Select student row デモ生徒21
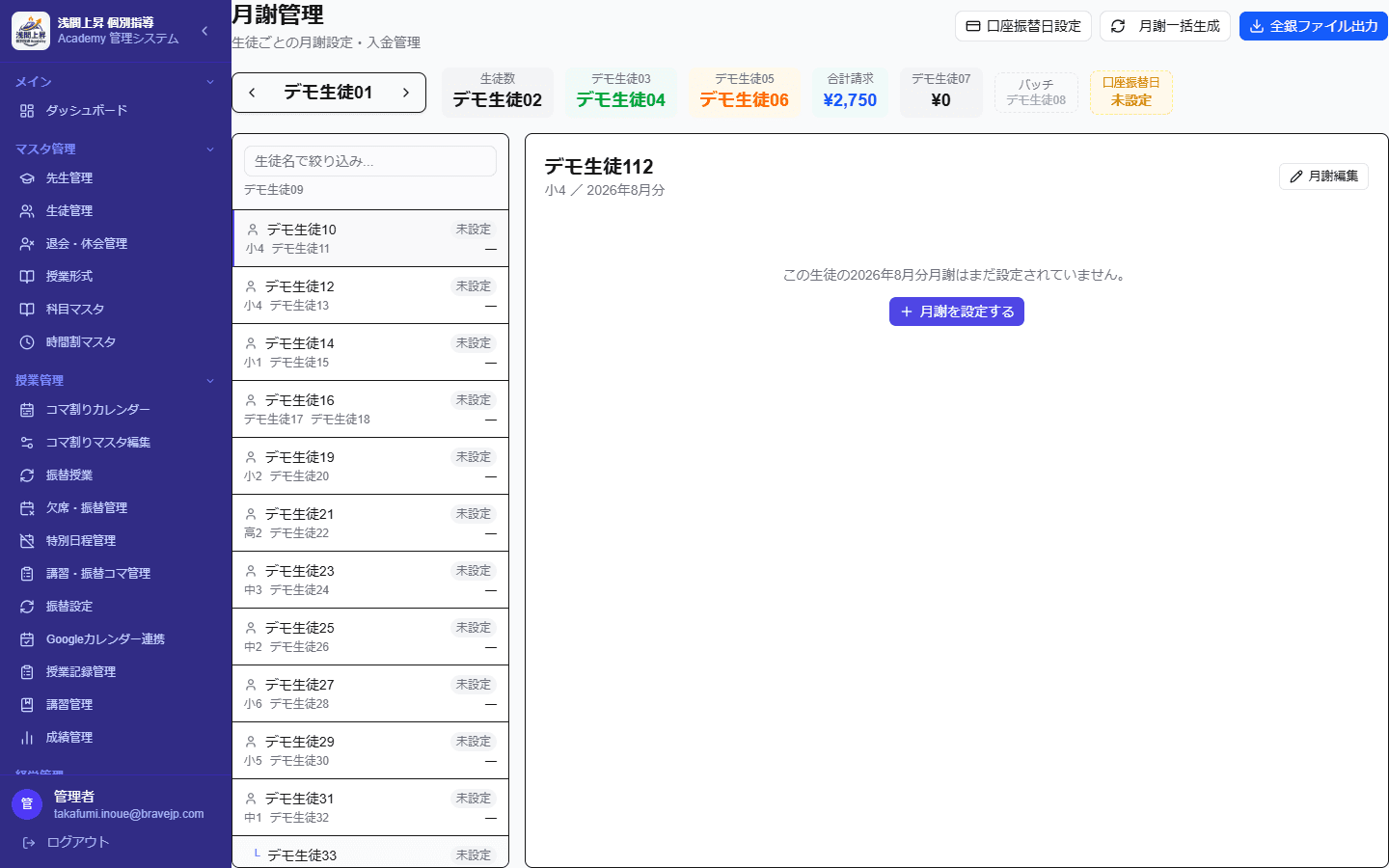This screenshot has height=868, width=1389. tap(370, 523)
